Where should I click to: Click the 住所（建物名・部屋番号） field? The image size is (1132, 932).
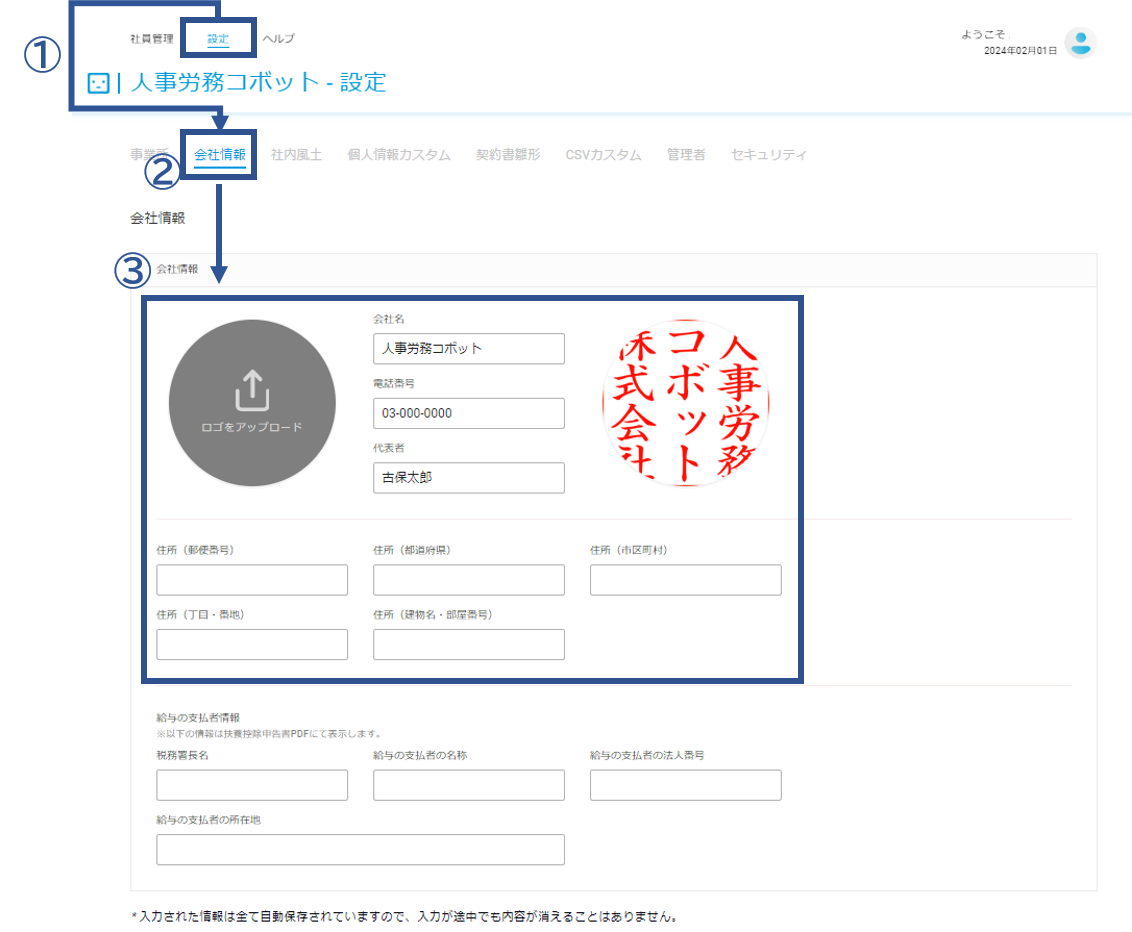click(x=469, y=644)
